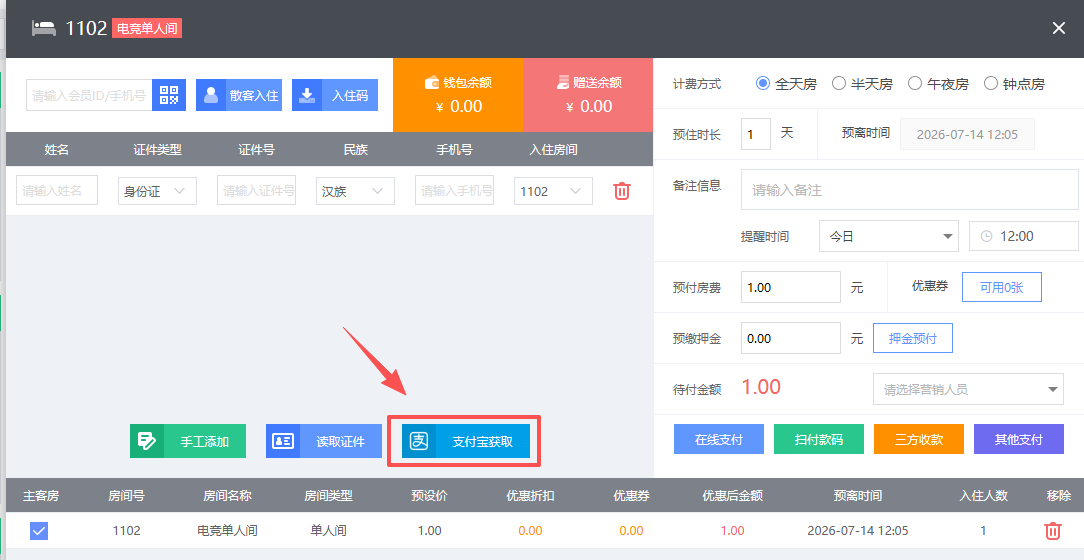
Task: Select 全天房 full-day billing option
Action: click(786, 84)
